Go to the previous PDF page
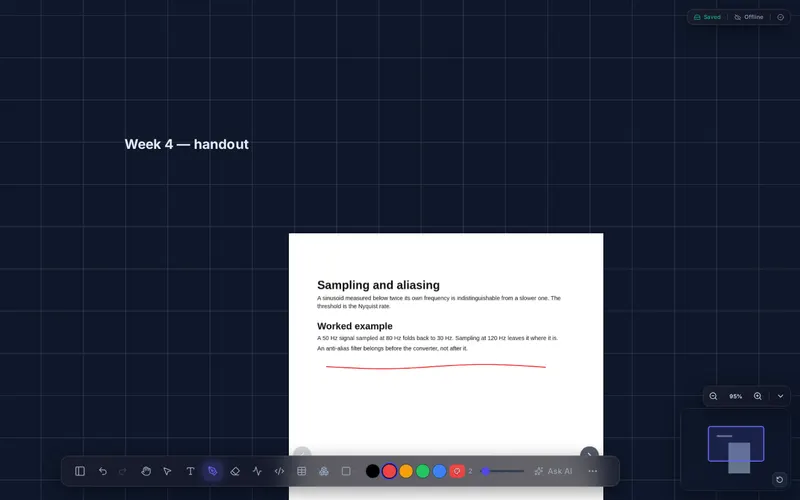The width and height of the screenshot is (800, 500). 302,454
